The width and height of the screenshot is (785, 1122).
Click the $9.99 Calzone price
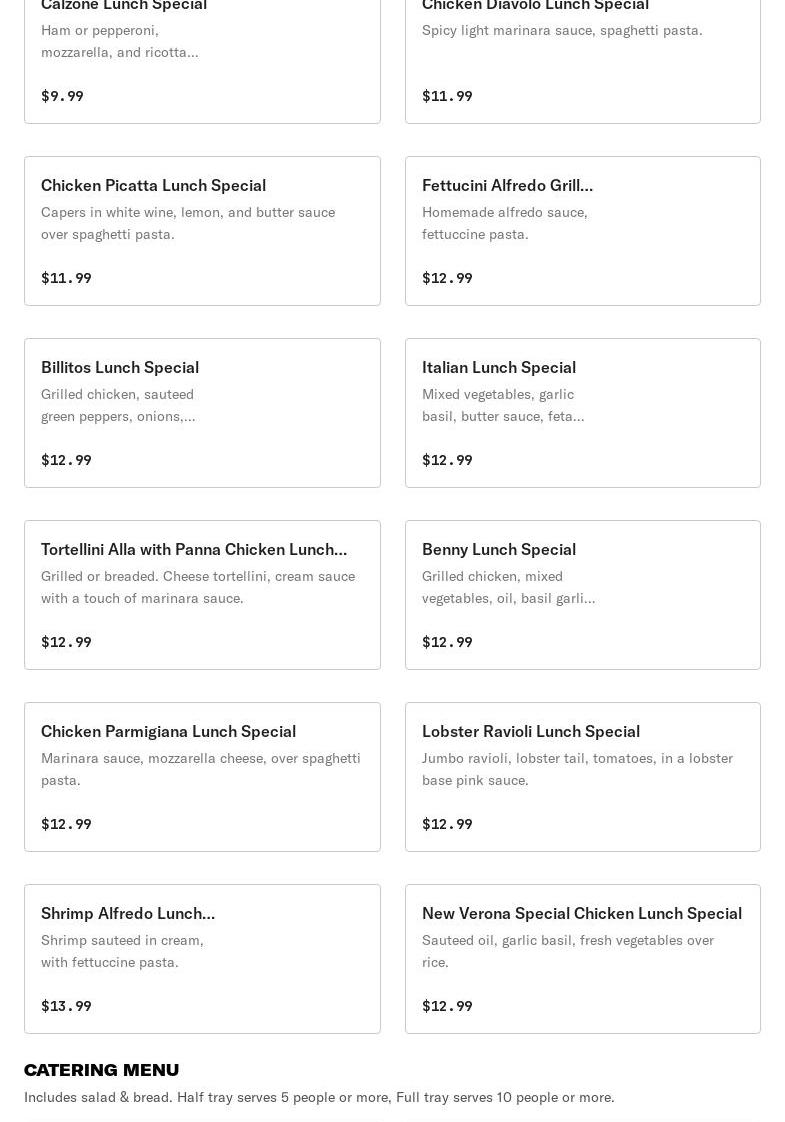(62, 96)
